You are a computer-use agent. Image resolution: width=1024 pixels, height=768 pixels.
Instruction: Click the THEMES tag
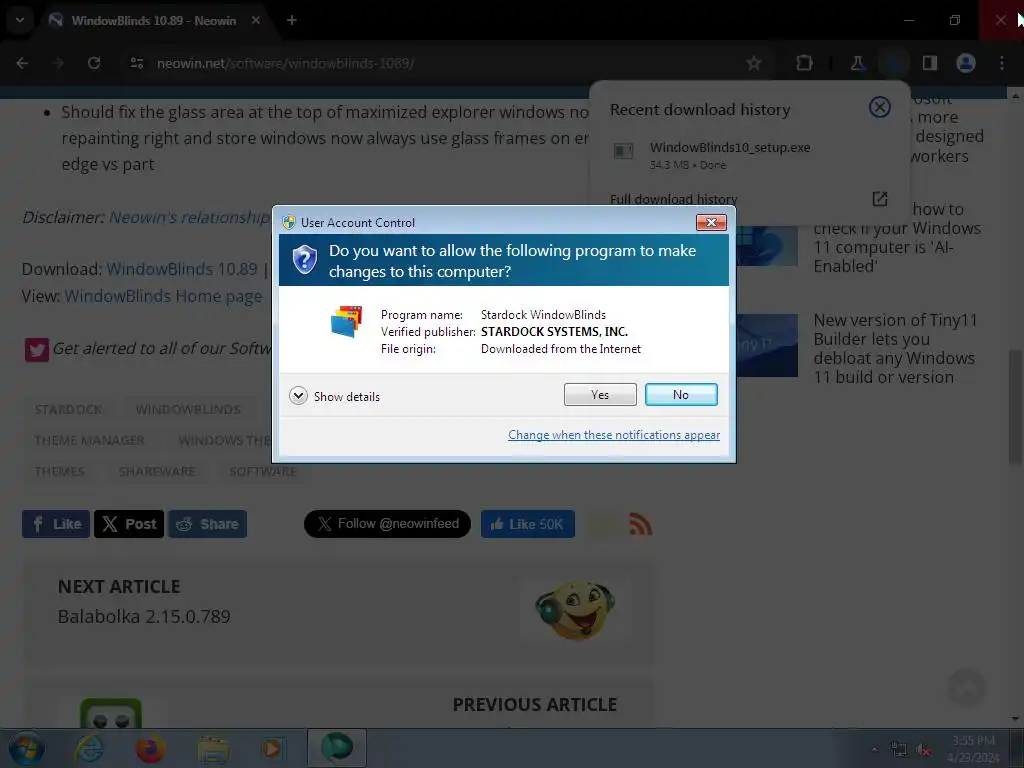(59, 472)
